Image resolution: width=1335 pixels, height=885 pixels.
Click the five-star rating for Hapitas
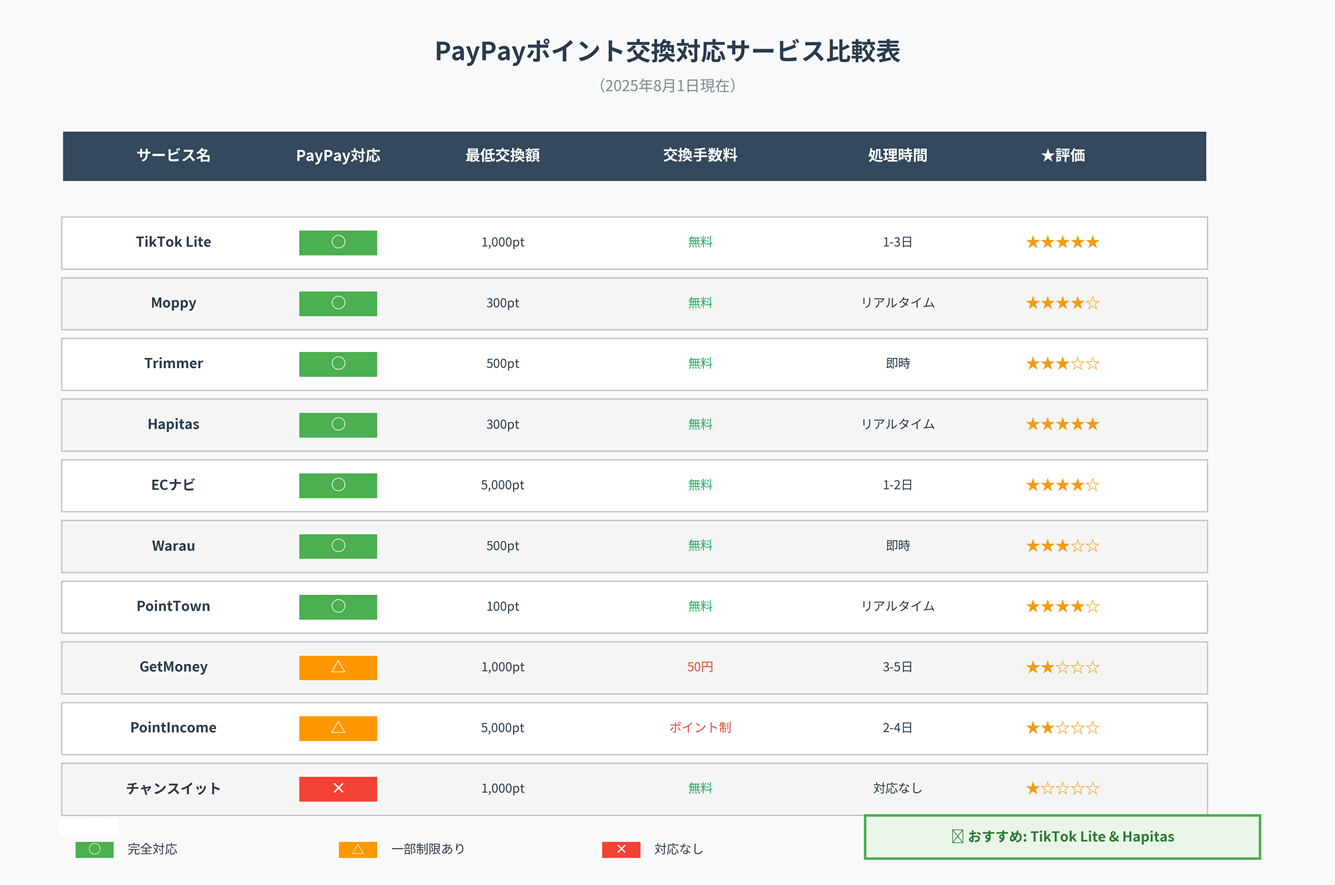pos(1062,424)
